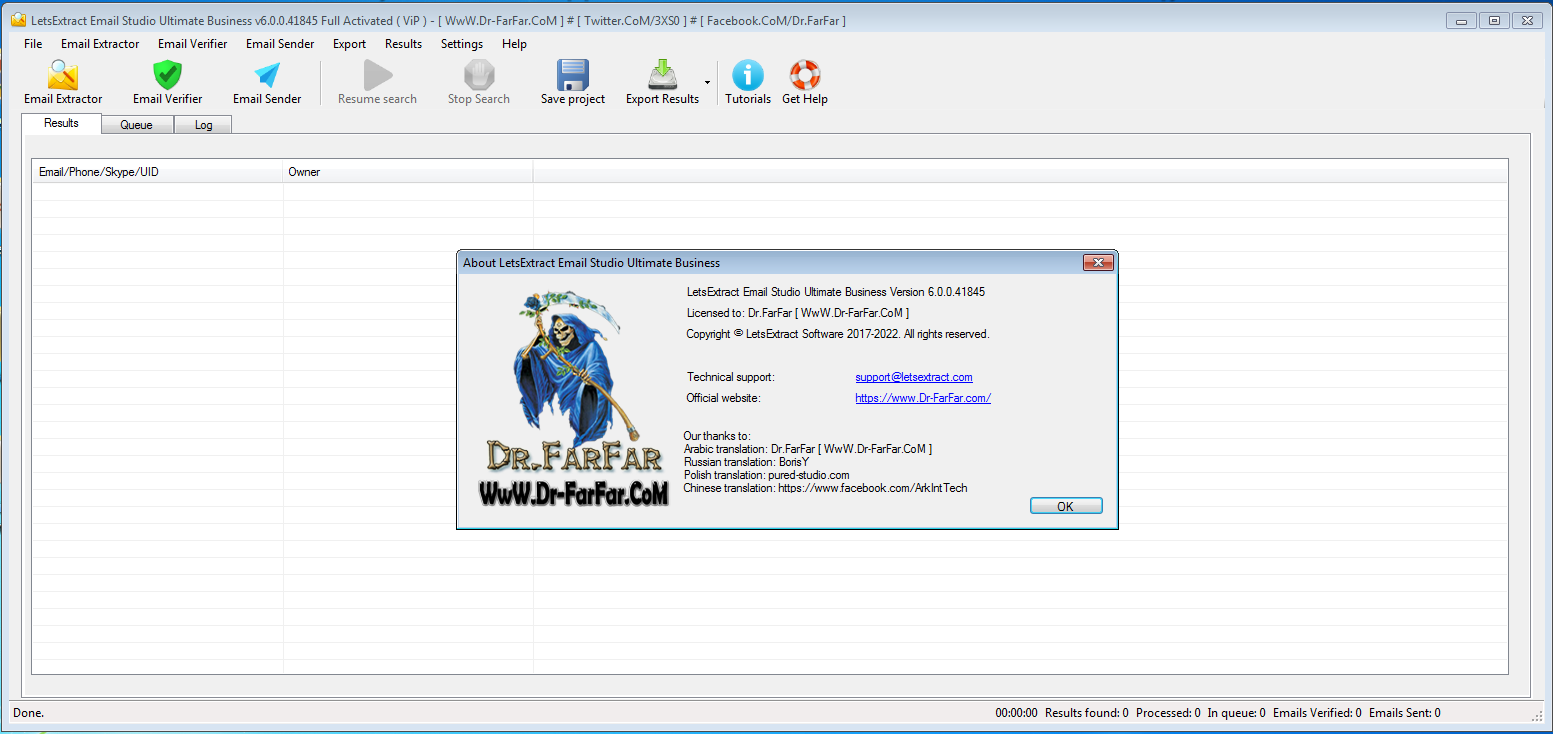This screenshot has height=734, width=1553.
Task: Click the Export Results icon
Action: pyautogui.click(x=662, y=76)
